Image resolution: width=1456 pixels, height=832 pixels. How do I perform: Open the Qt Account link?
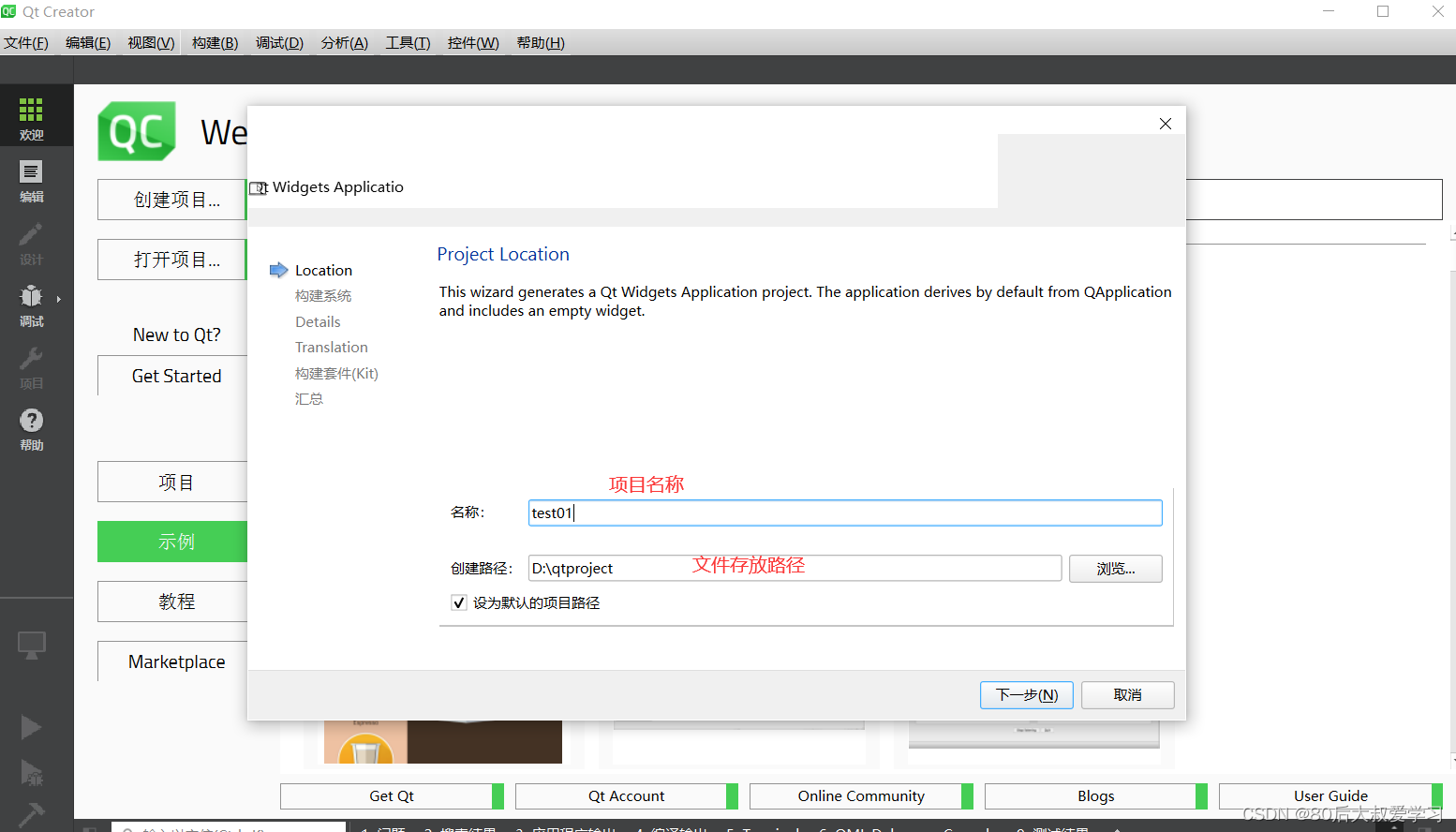click(x=626, y=796)
